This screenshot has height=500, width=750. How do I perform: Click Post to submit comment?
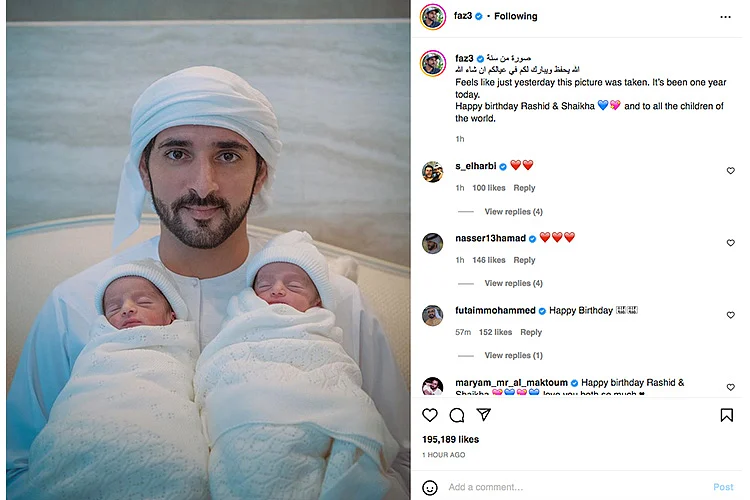point(723,487)
